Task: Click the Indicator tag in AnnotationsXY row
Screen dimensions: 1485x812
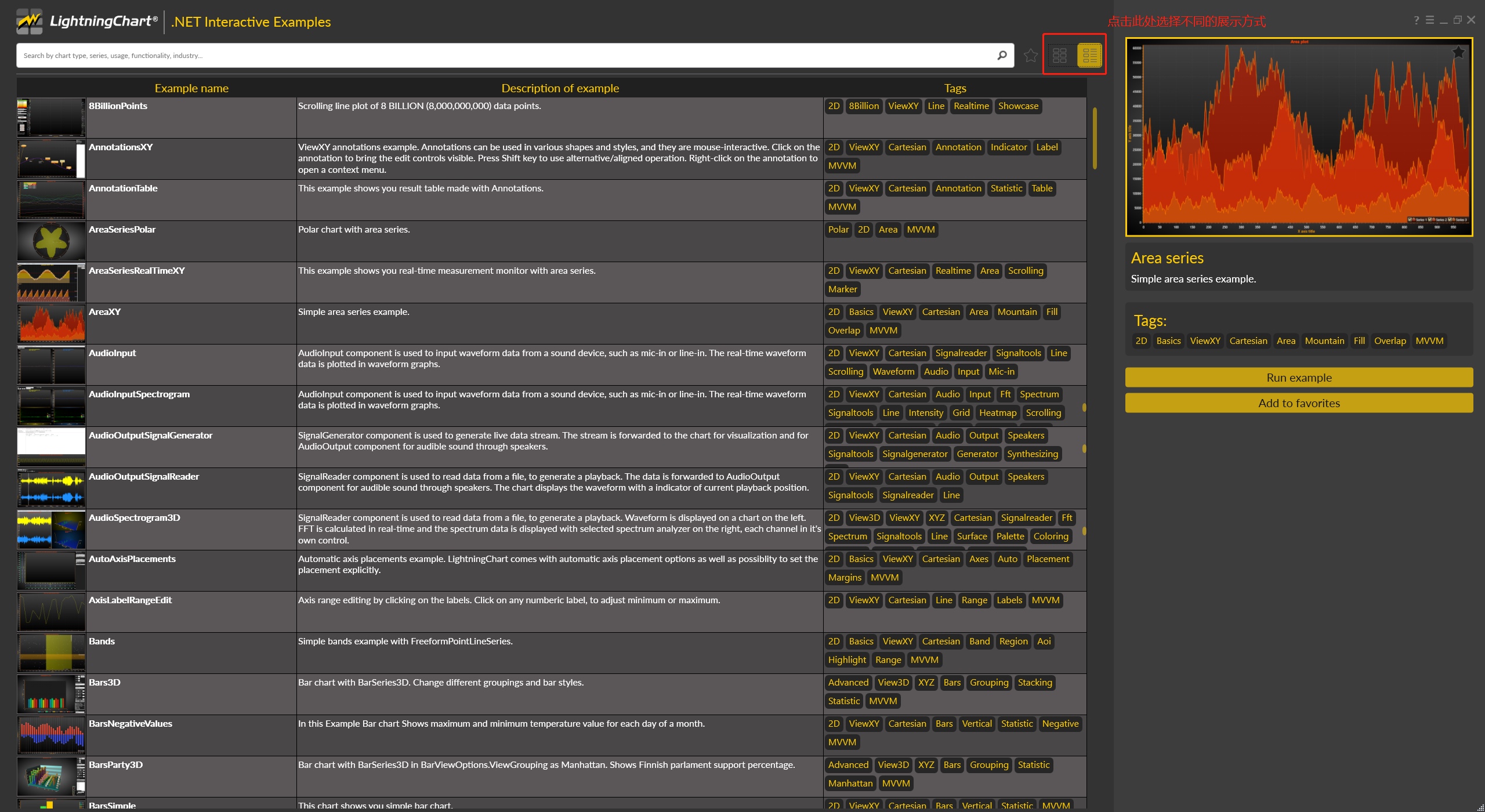Action: (x=1008, y=147)
